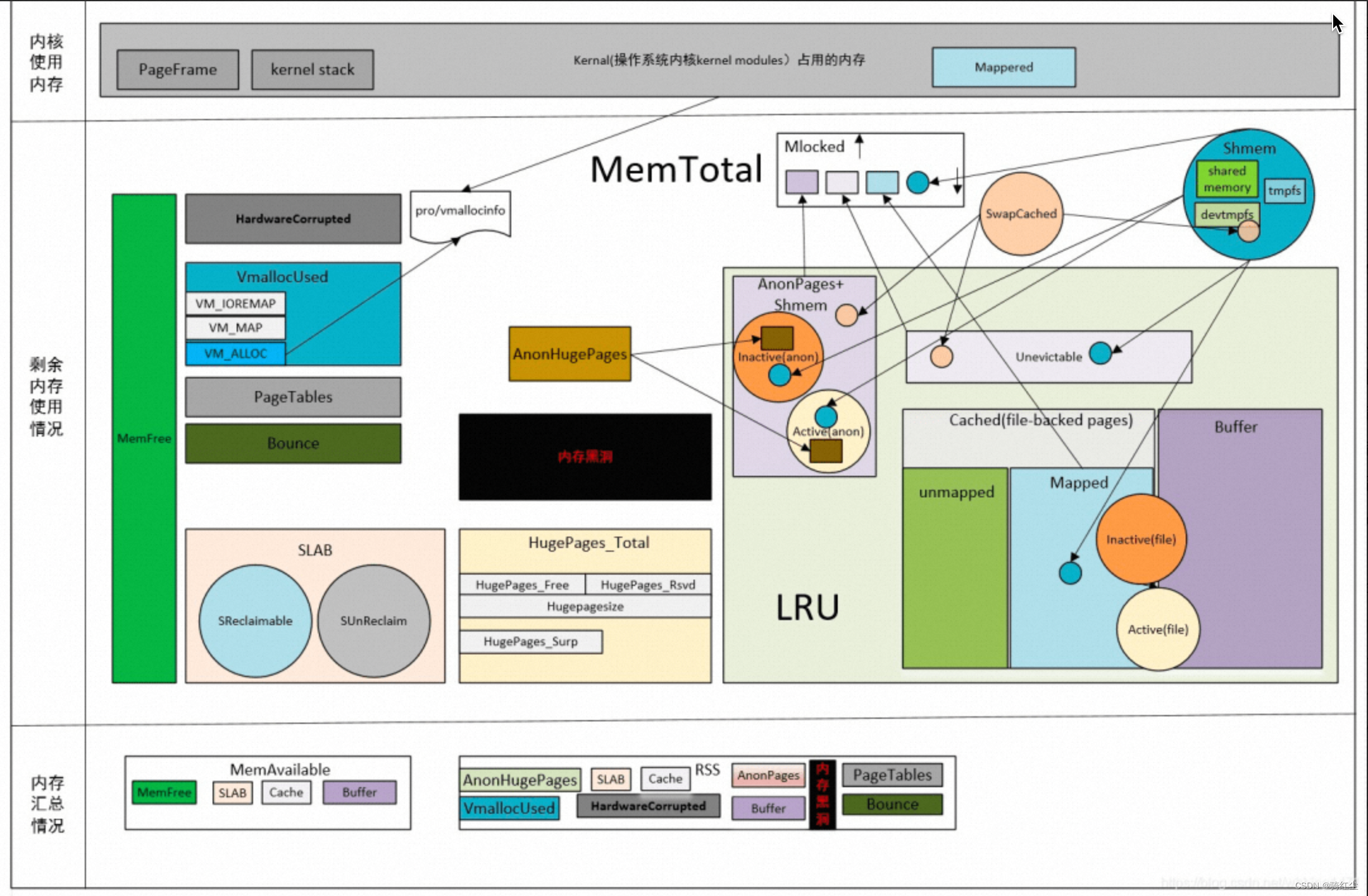Select the SUnReclaim circle
The height and width of the screenshot is (896, 1368).
tap(374, 621)
